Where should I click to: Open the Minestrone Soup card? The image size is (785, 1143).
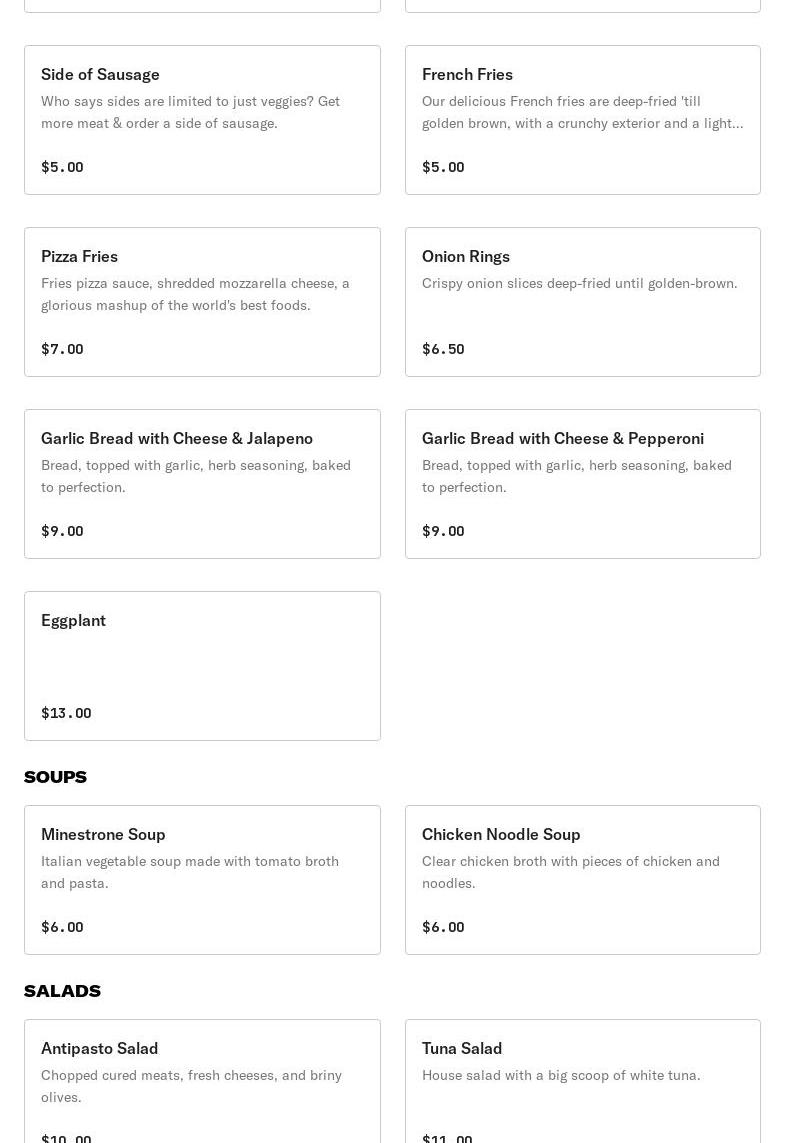tap(202, 880)
